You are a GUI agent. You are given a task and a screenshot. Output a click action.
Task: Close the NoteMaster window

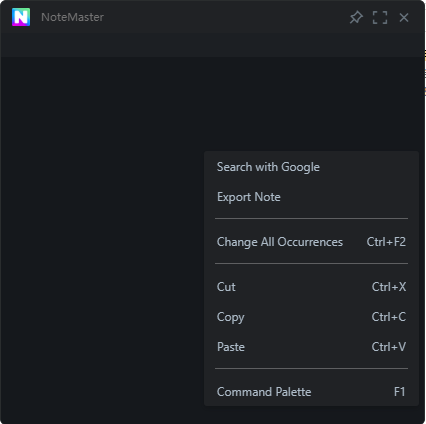[x=404, y=17]
